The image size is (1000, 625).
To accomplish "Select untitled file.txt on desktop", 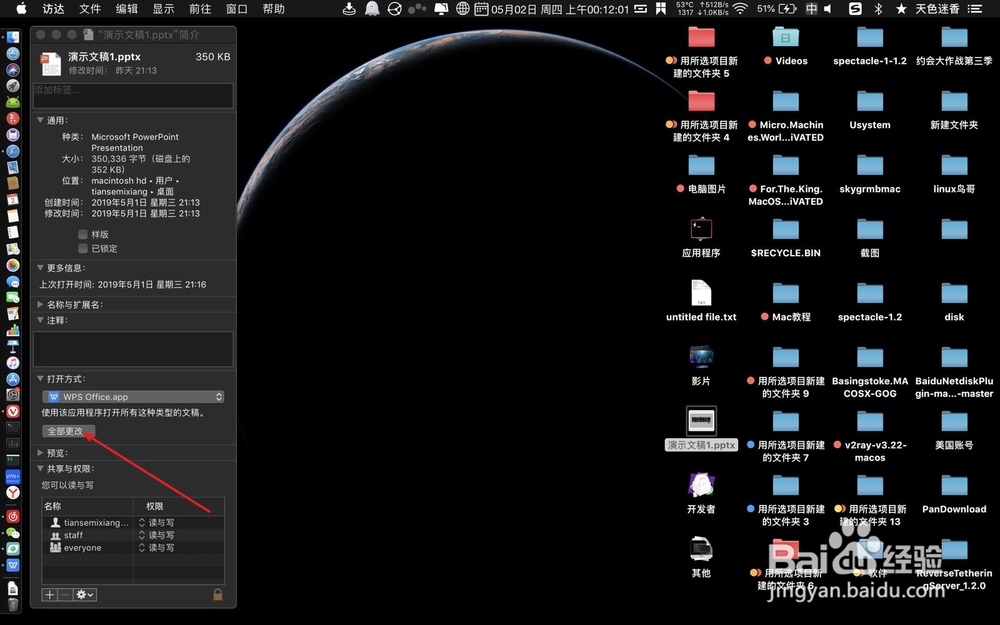I will (x=701, y=300).
